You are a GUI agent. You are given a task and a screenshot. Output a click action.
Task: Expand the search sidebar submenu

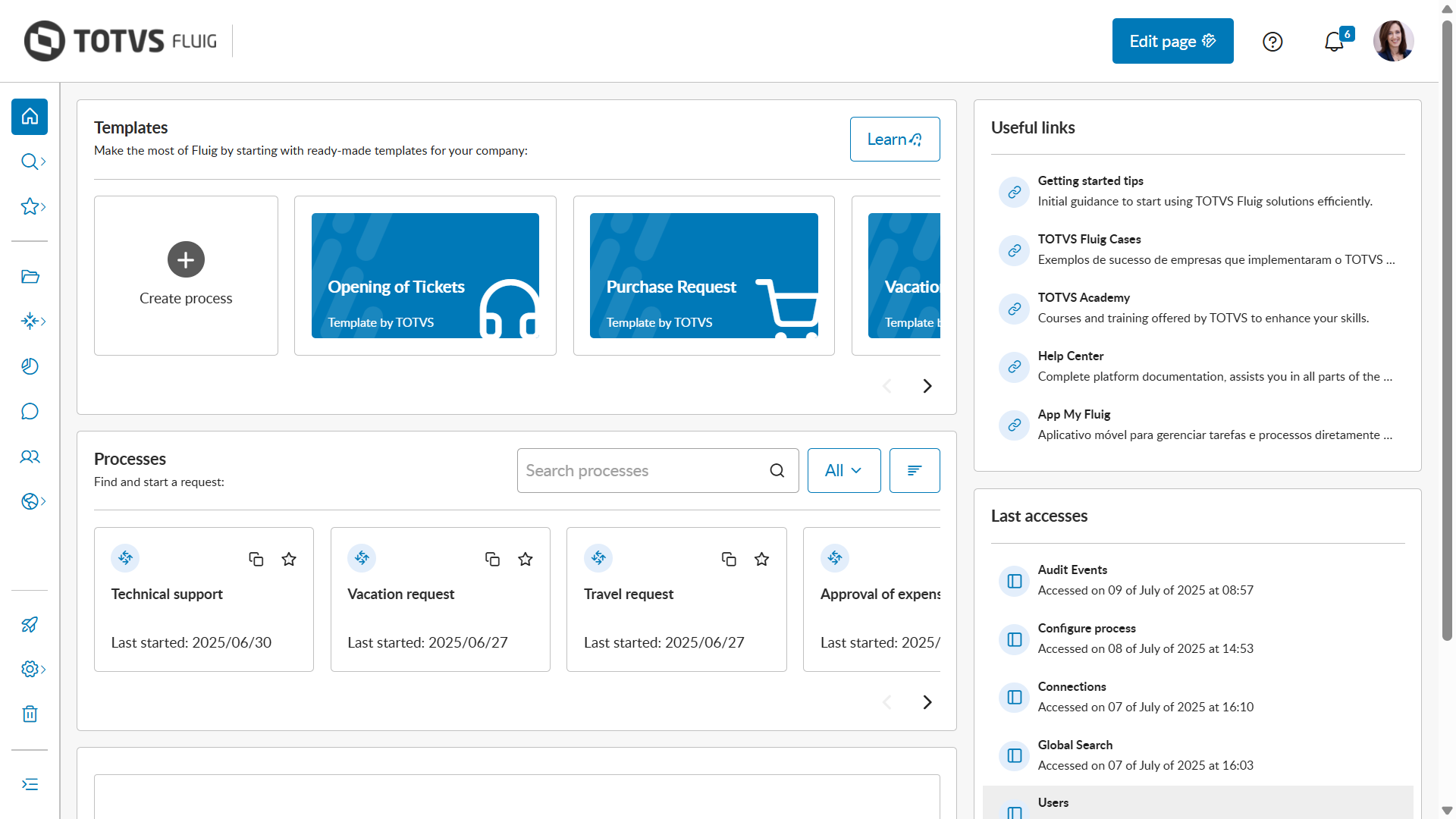point(33,162)
